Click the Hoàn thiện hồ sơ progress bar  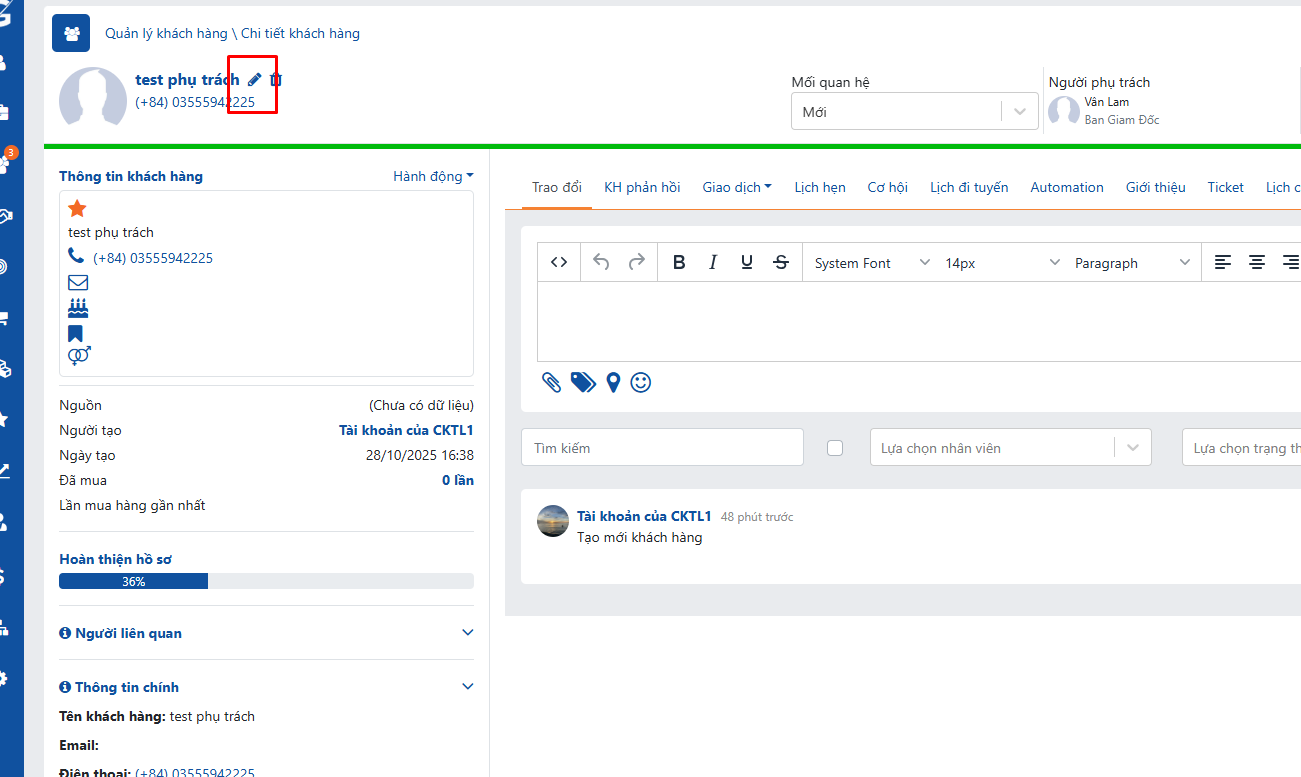point(266,581)
